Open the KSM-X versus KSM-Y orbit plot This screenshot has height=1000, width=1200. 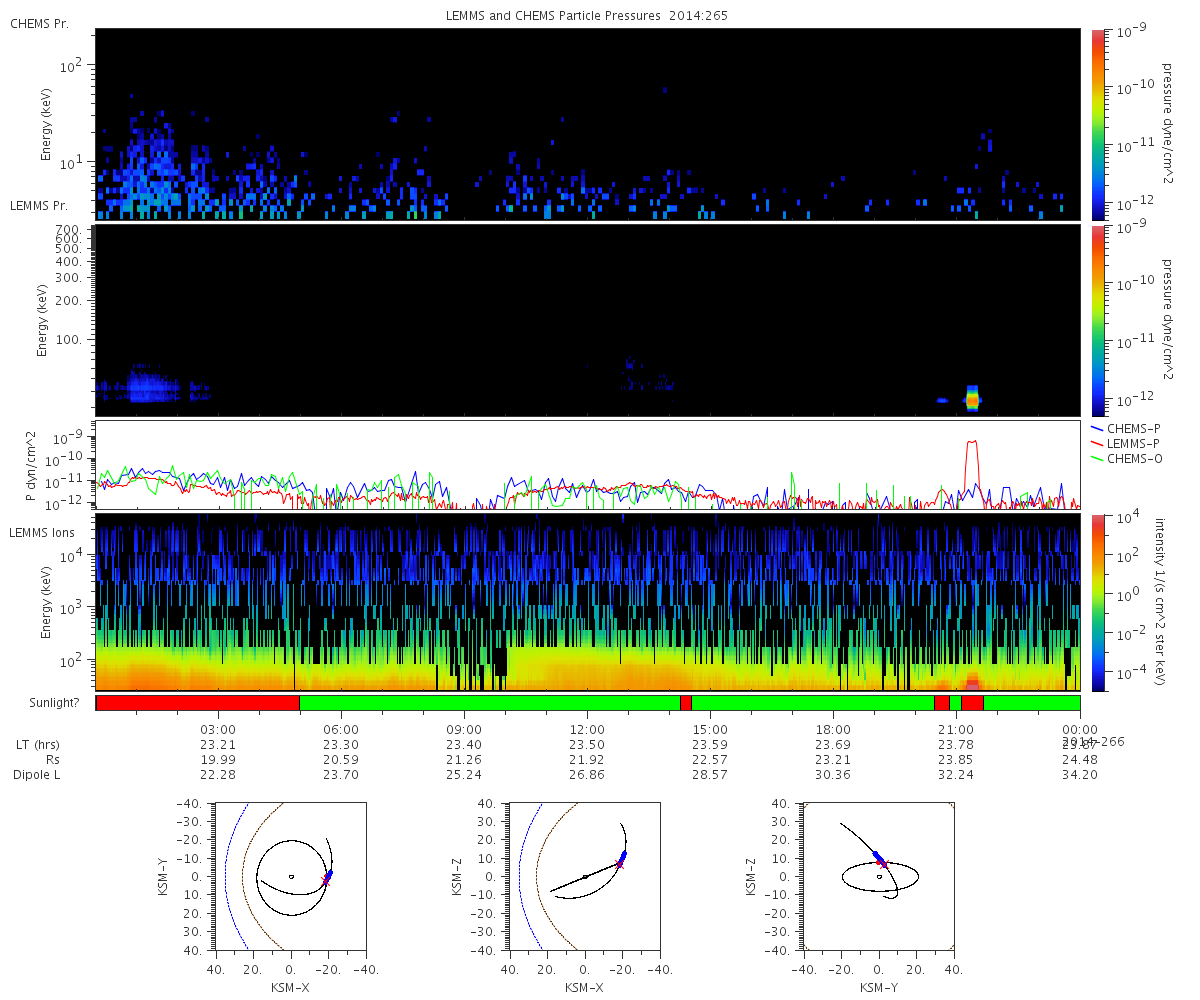[x=290, y=876]
